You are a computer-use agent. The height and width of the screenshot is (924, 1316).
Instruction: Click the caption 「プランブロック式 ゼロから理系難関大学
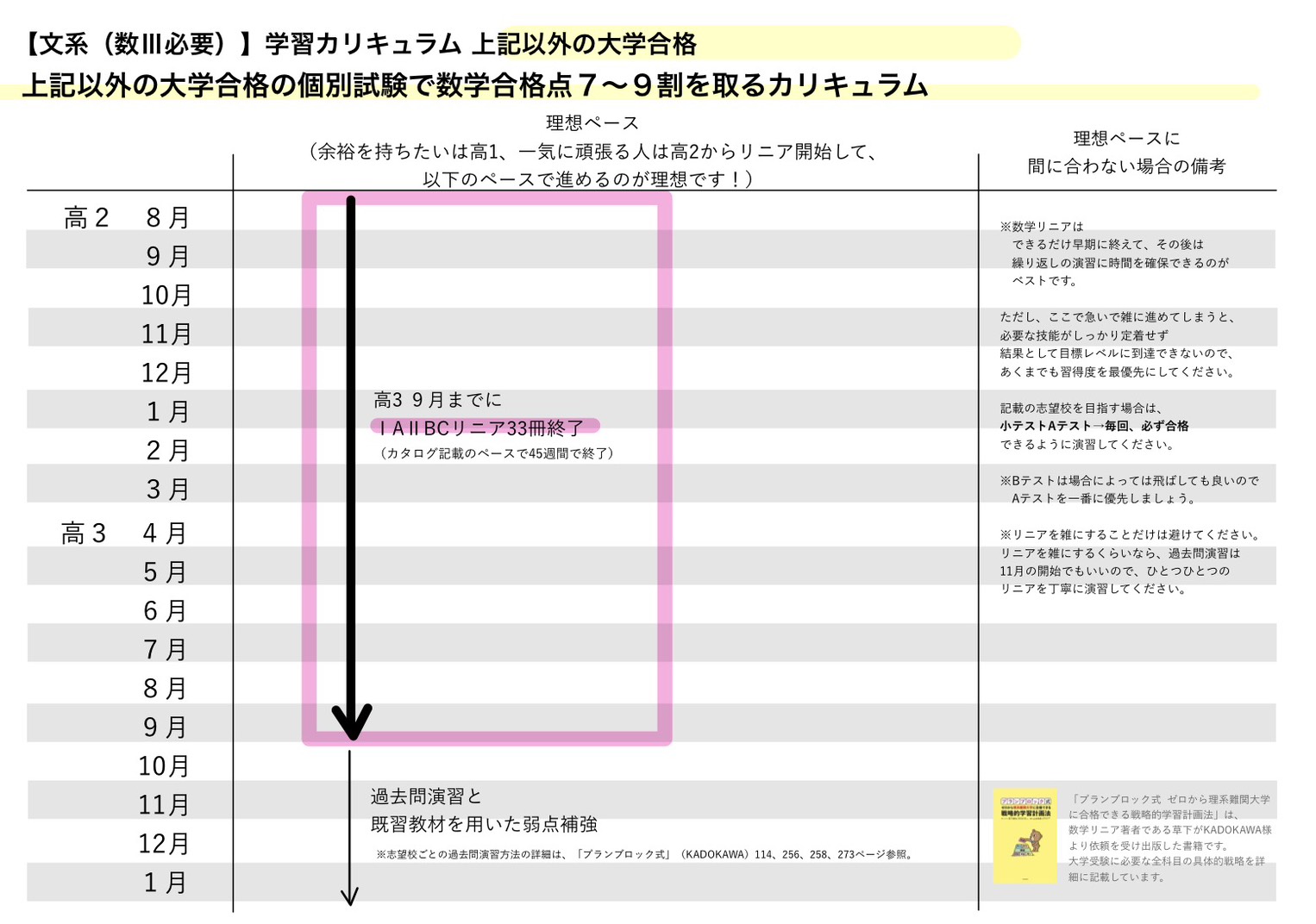(1170, 800)
